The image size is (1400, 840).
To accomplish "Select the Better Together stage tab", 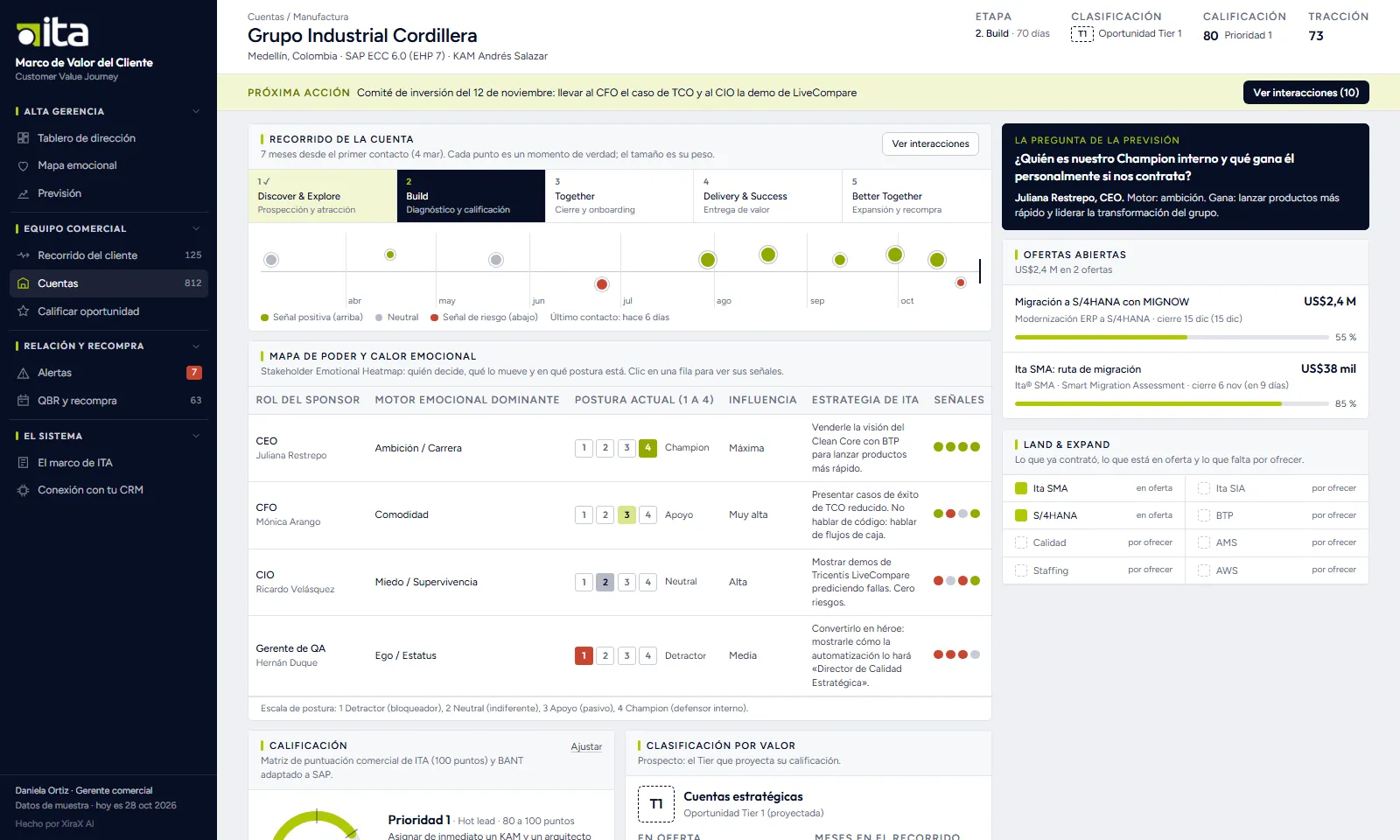I will click(917, 196).
